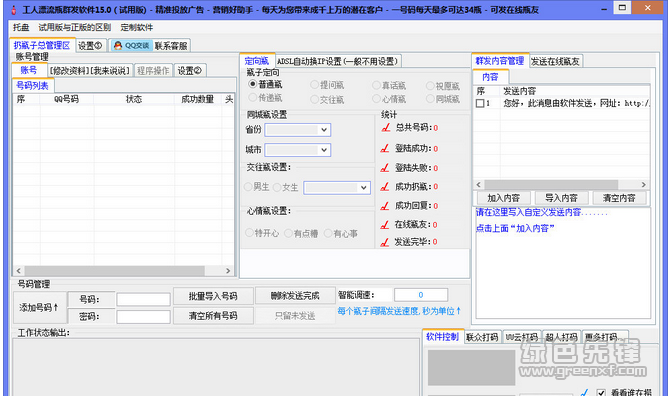Pick the 有点糟 mood radio button

(x=288, y=233)
